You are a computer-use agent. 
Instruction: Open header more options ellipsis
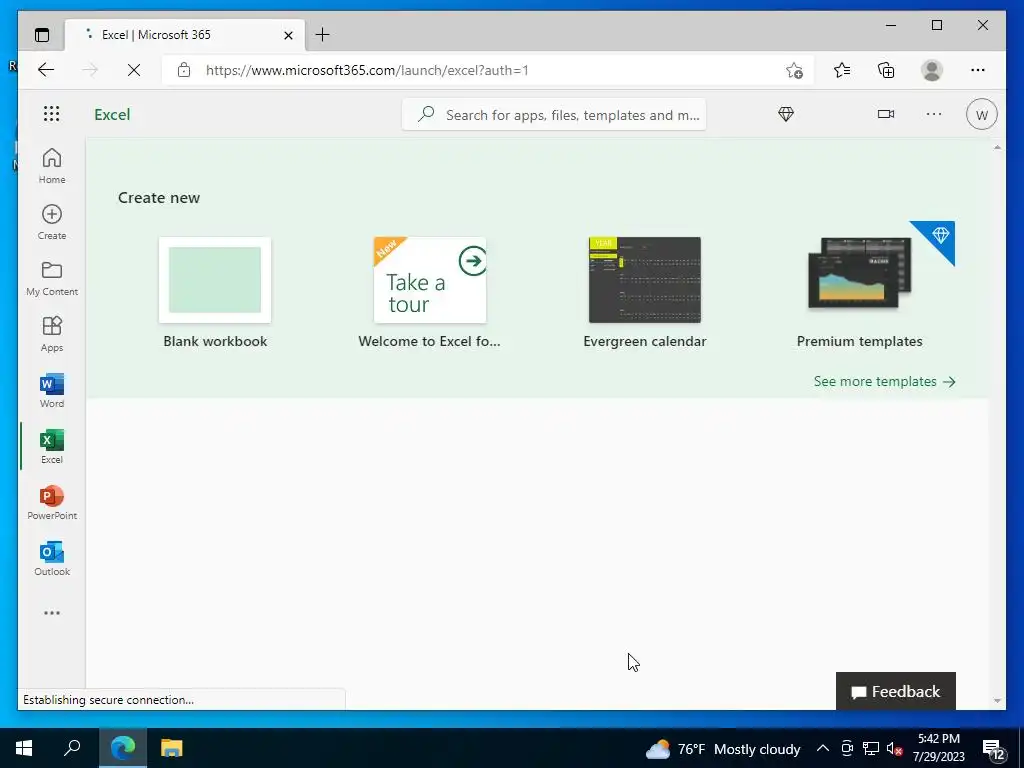coord(934,114)
